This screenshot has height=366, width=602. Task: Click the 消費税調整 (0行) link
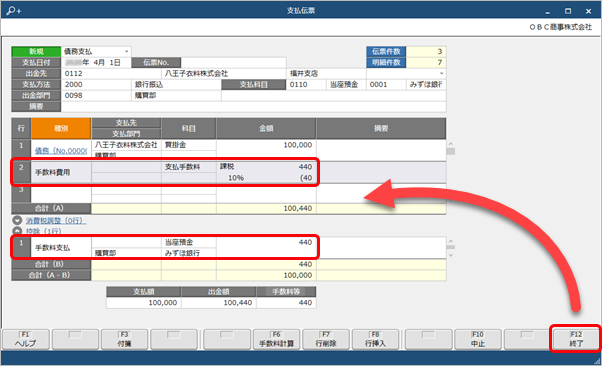[x=56, y=220]
